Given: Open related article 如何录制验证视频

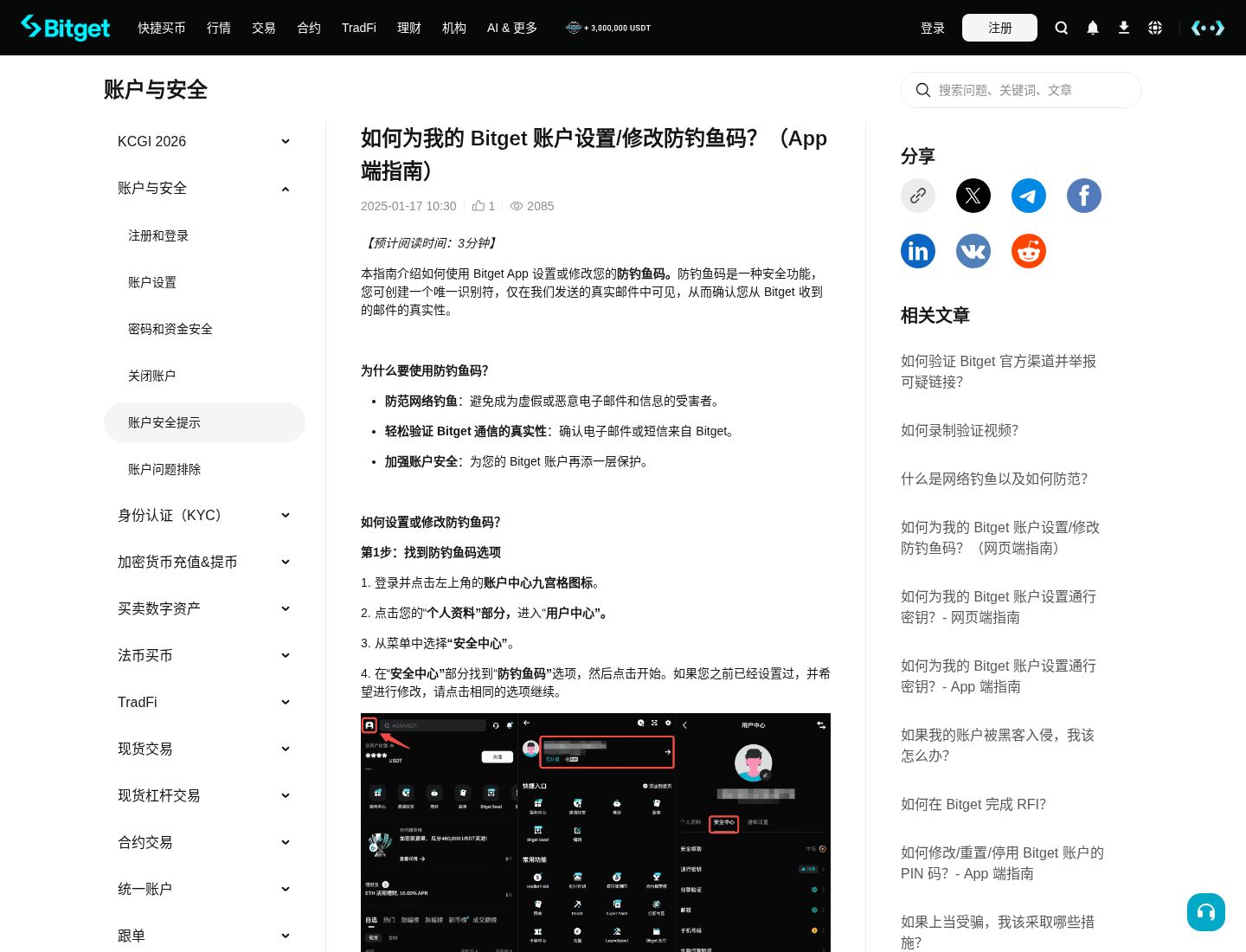Looking at the screenshot, I should tap(960, 430).
